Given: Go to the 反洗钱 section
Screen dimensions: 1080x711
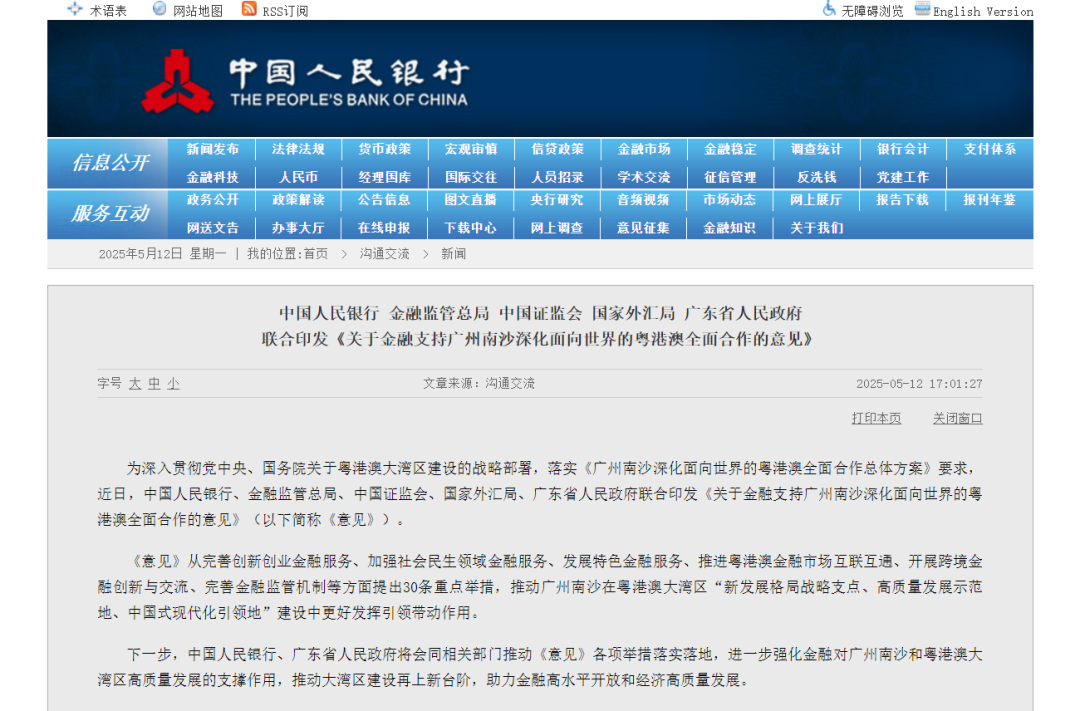Looking at the screenshot, I should 816,178.
